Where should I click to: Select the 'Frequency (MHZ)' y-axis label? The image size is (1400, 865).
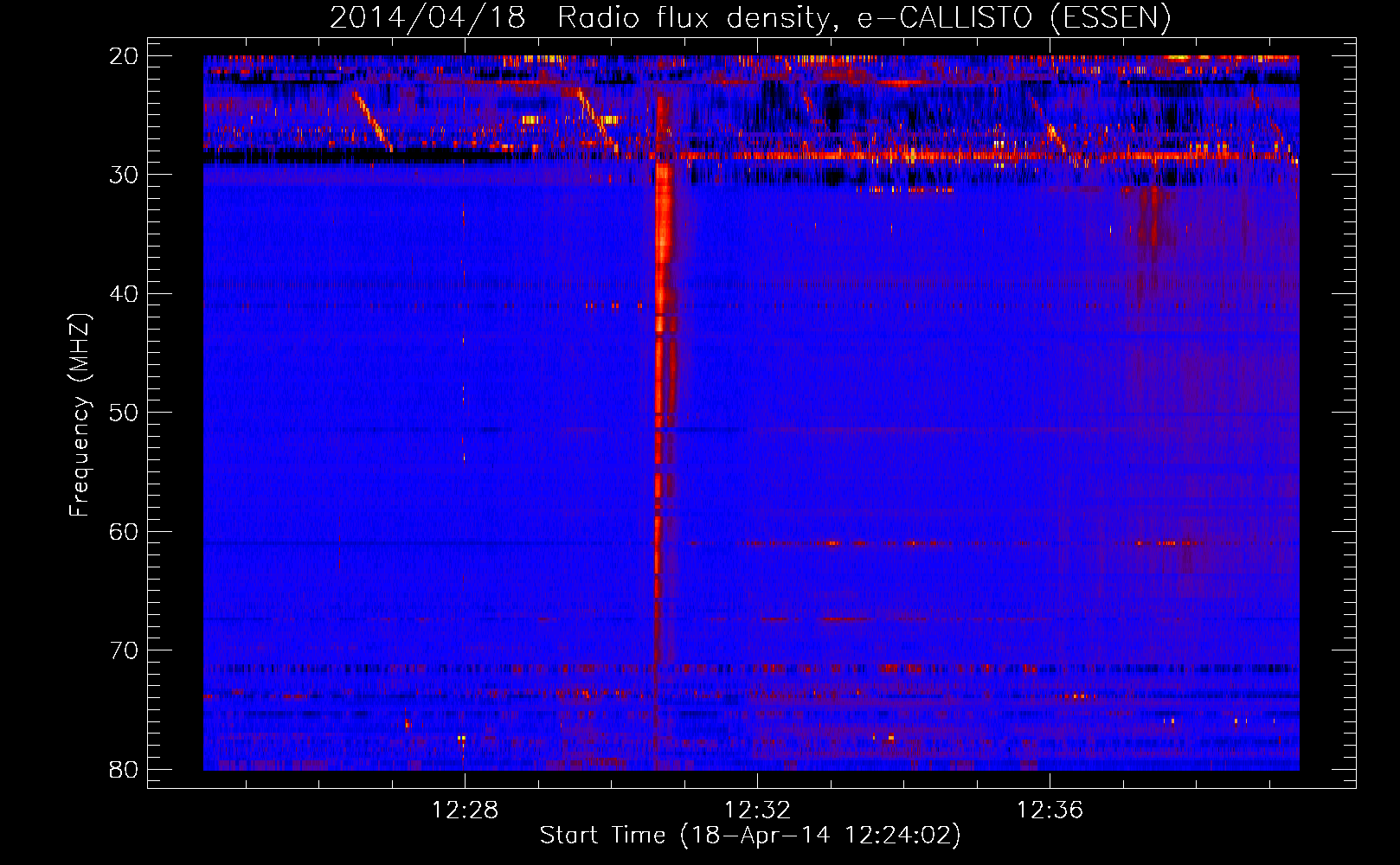tap(79, 415)
